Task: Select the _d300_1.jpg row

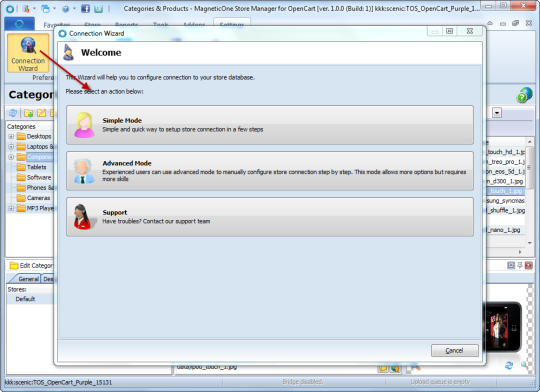Action: (x=506, y=181)
